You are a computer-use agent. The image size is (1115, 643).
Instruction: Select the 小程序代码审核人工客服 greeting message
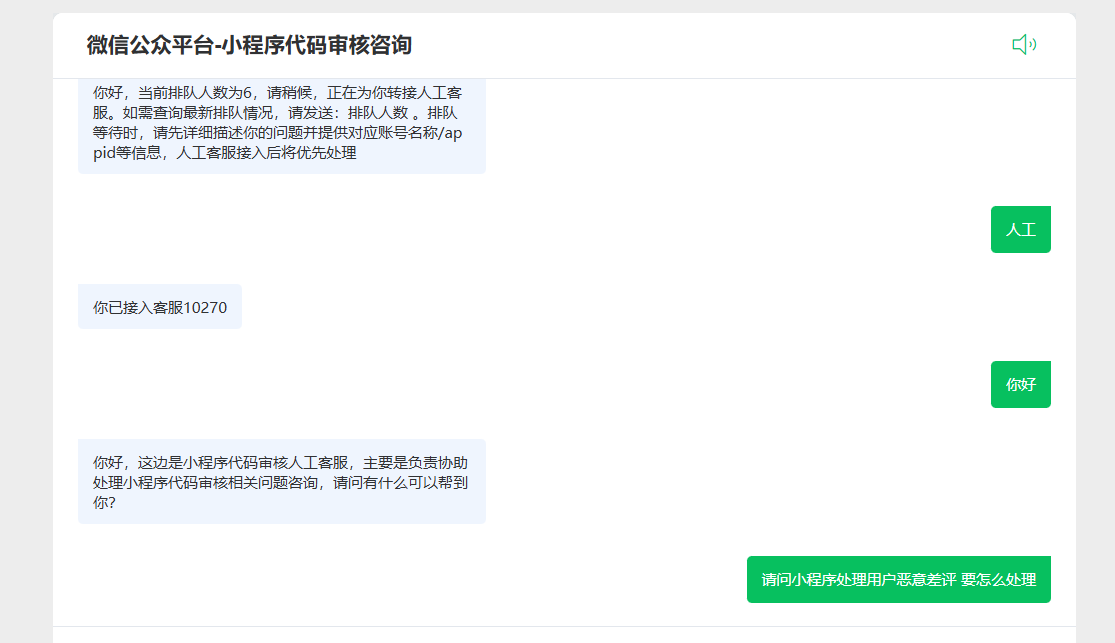pyautogui.click(x=282, y=482)
